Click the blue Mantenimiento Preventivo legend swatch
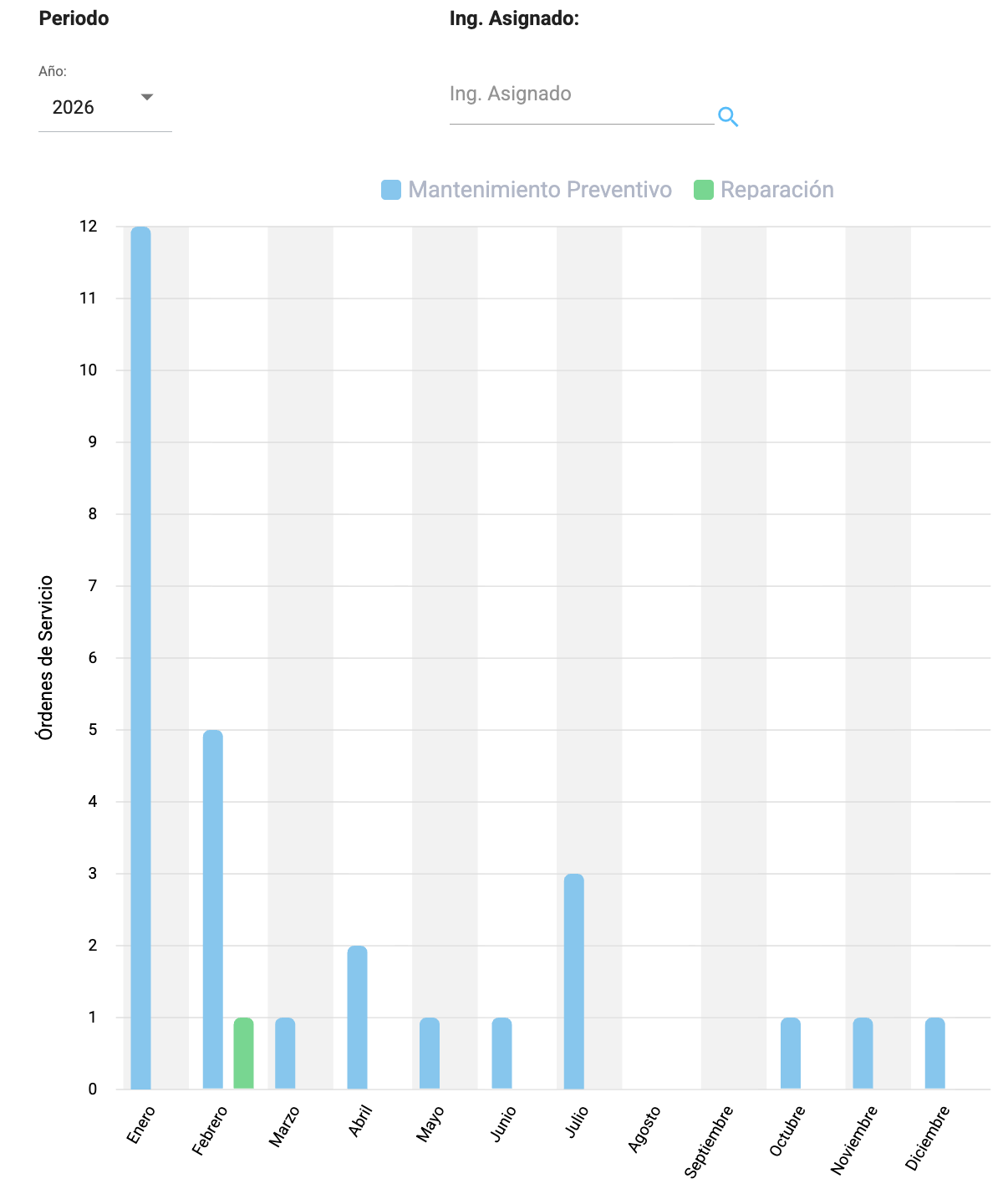 tap(391, 190)
